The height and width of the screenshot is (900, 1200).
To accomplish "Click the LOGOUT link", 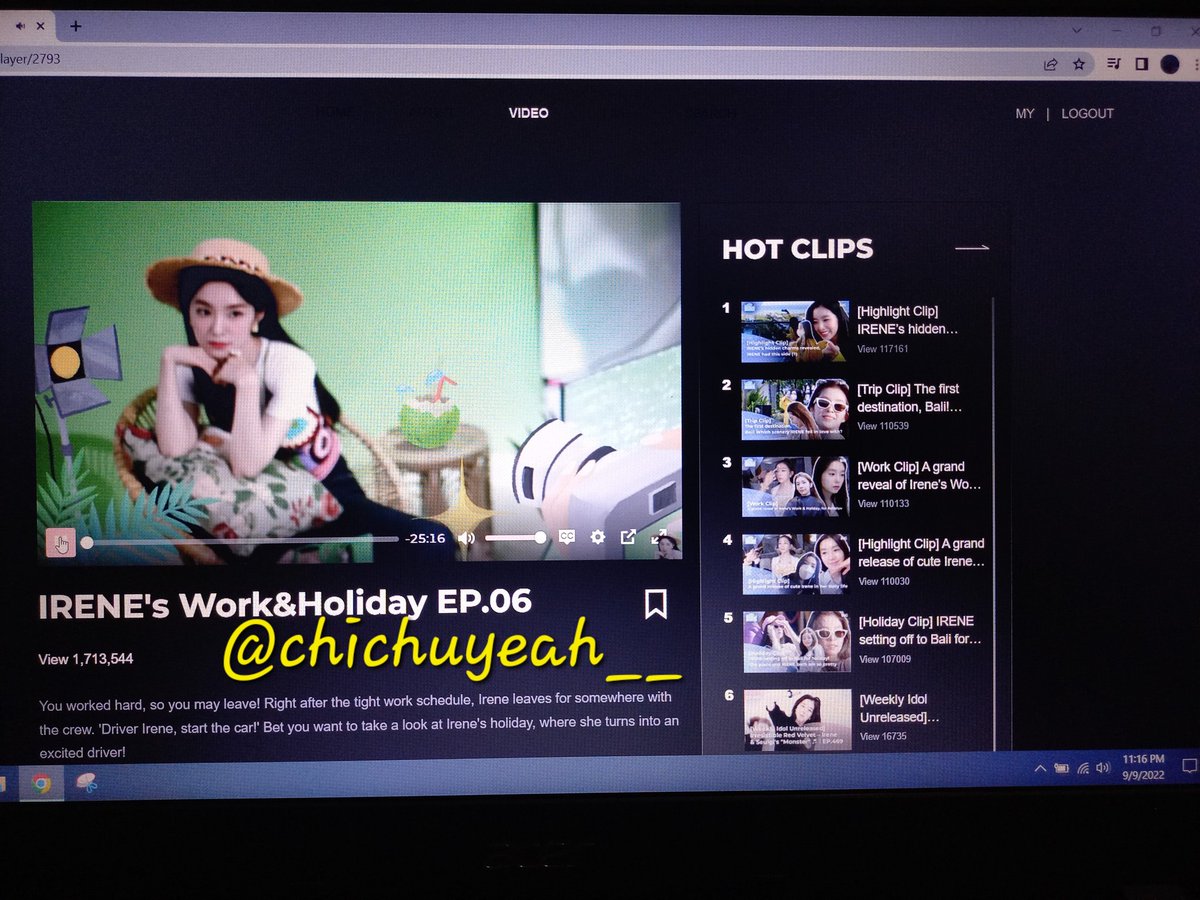I will pyautogui.click(x=1087, y=114).
